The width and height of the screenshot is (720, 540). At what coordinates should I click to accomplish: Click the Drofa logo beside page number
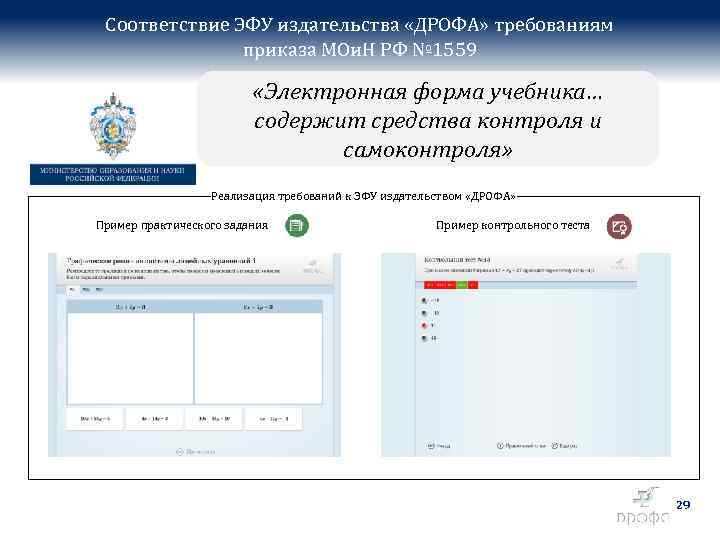coord(643,507)
